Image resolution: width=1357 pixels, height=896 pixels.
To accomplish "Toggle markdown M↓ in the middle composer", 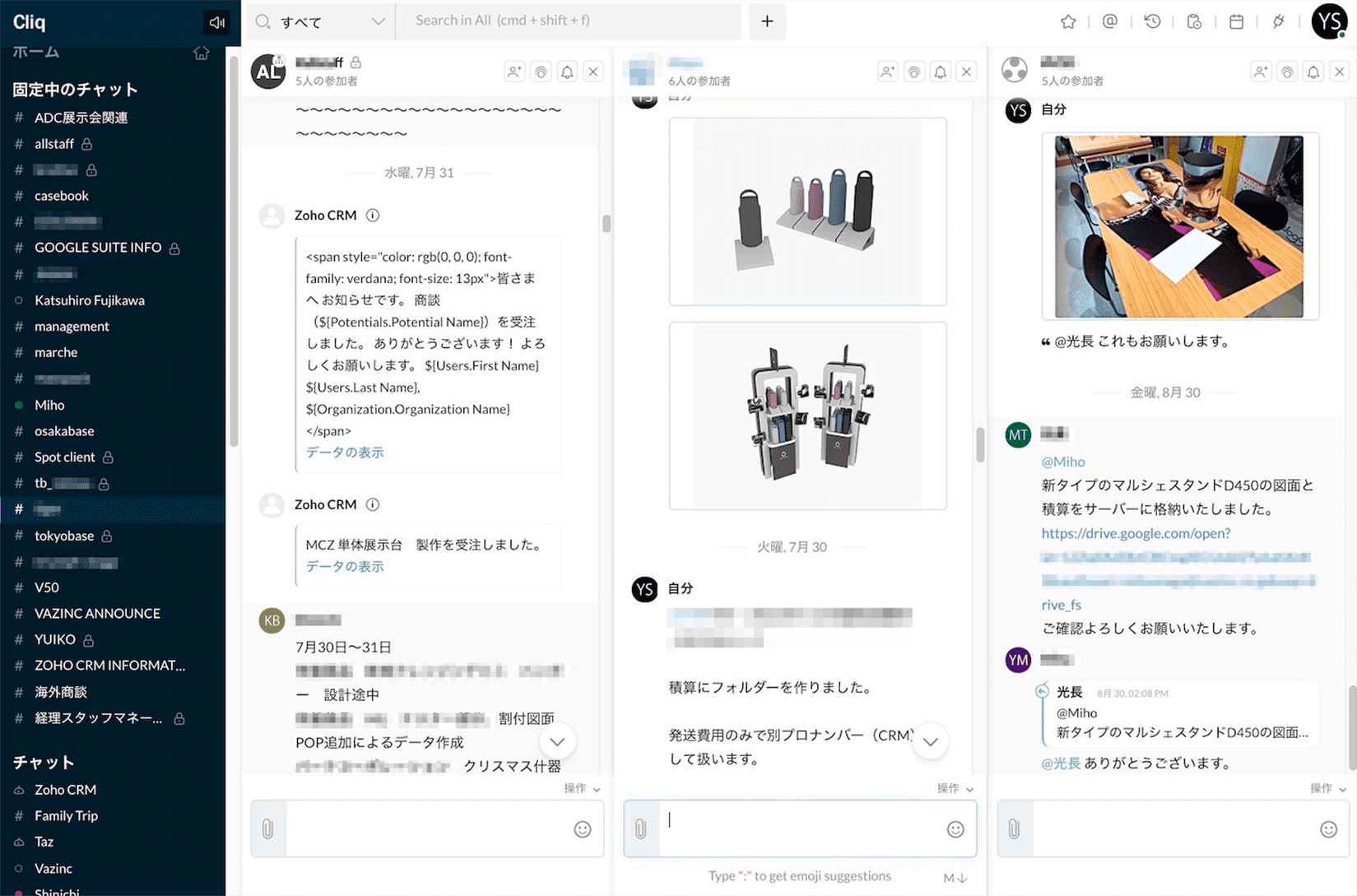I will click(955, 878).
